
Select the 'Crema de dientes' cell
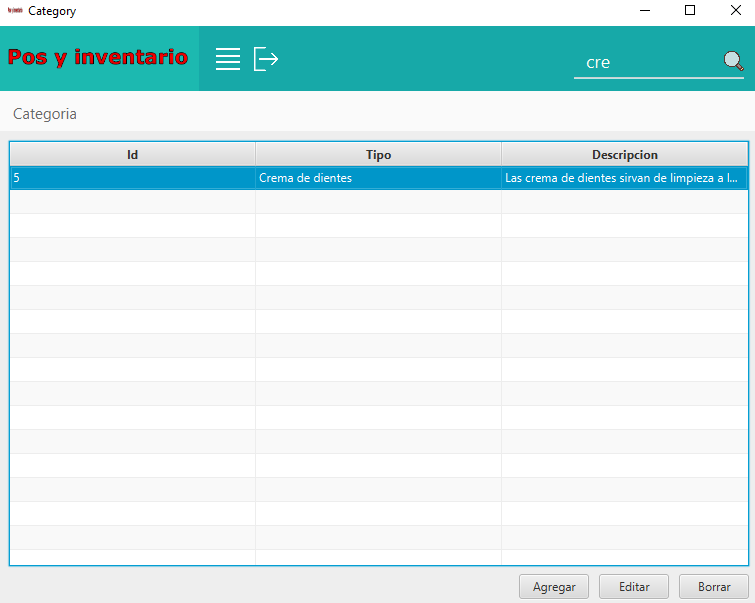[378, 178]
